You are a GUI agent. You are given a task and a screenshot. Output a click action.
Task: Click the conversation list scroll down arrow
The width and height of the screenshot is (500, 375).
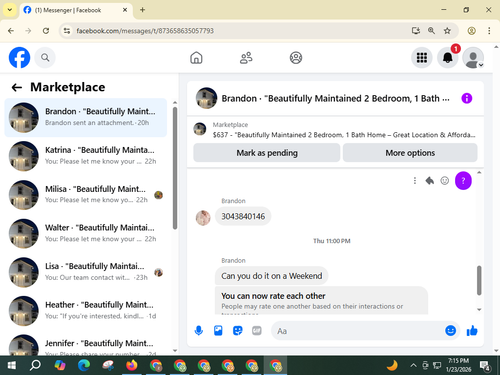coord(175,351)
